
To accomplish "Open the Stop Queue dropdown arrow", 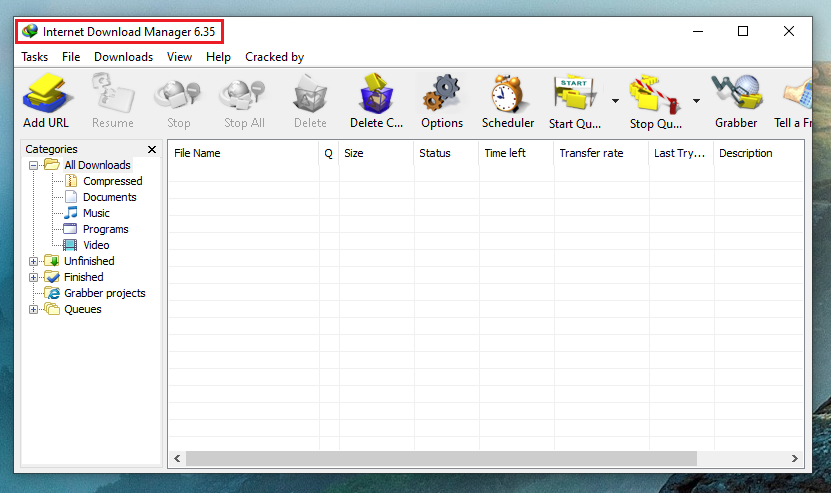I will pyautogui.click(x=696, y=100).
